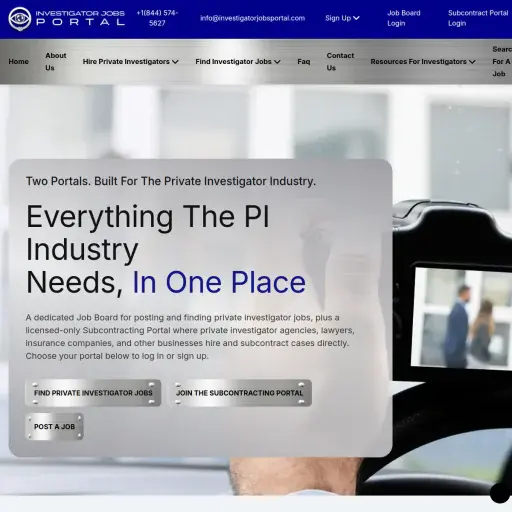The width and height of the screenshot is (512, 512).
Task: Click the black round widget at bottom right
Action: [x=500, y=492]
